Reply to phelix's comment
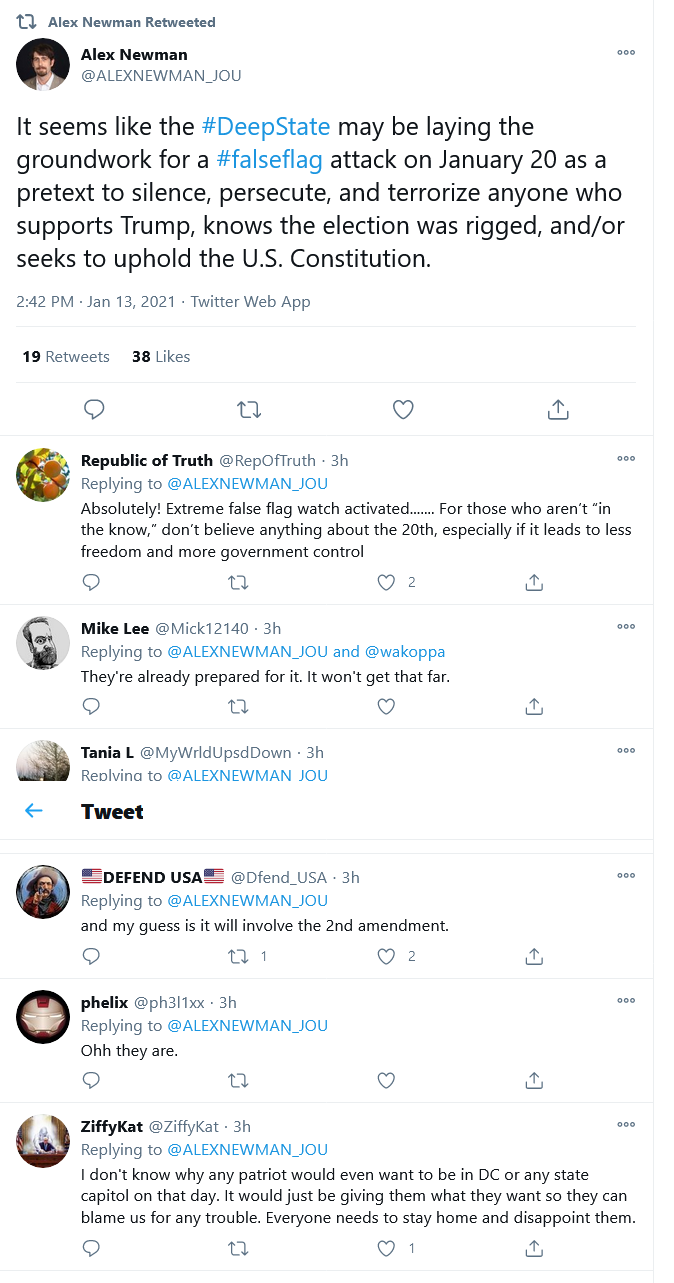 click(91, 1080)
